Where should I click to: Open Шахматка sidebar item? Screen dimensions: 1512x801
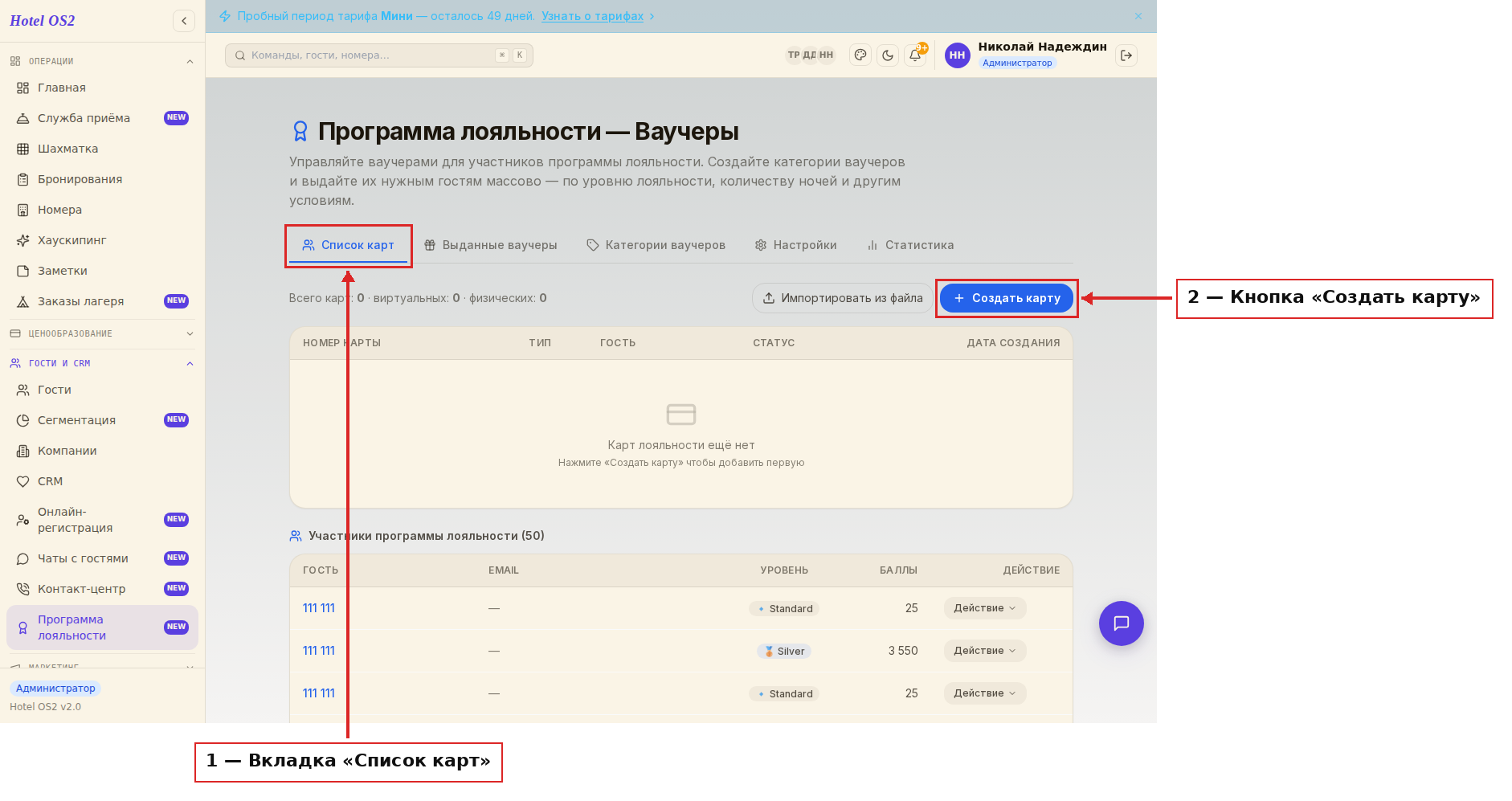coord(102,149)
